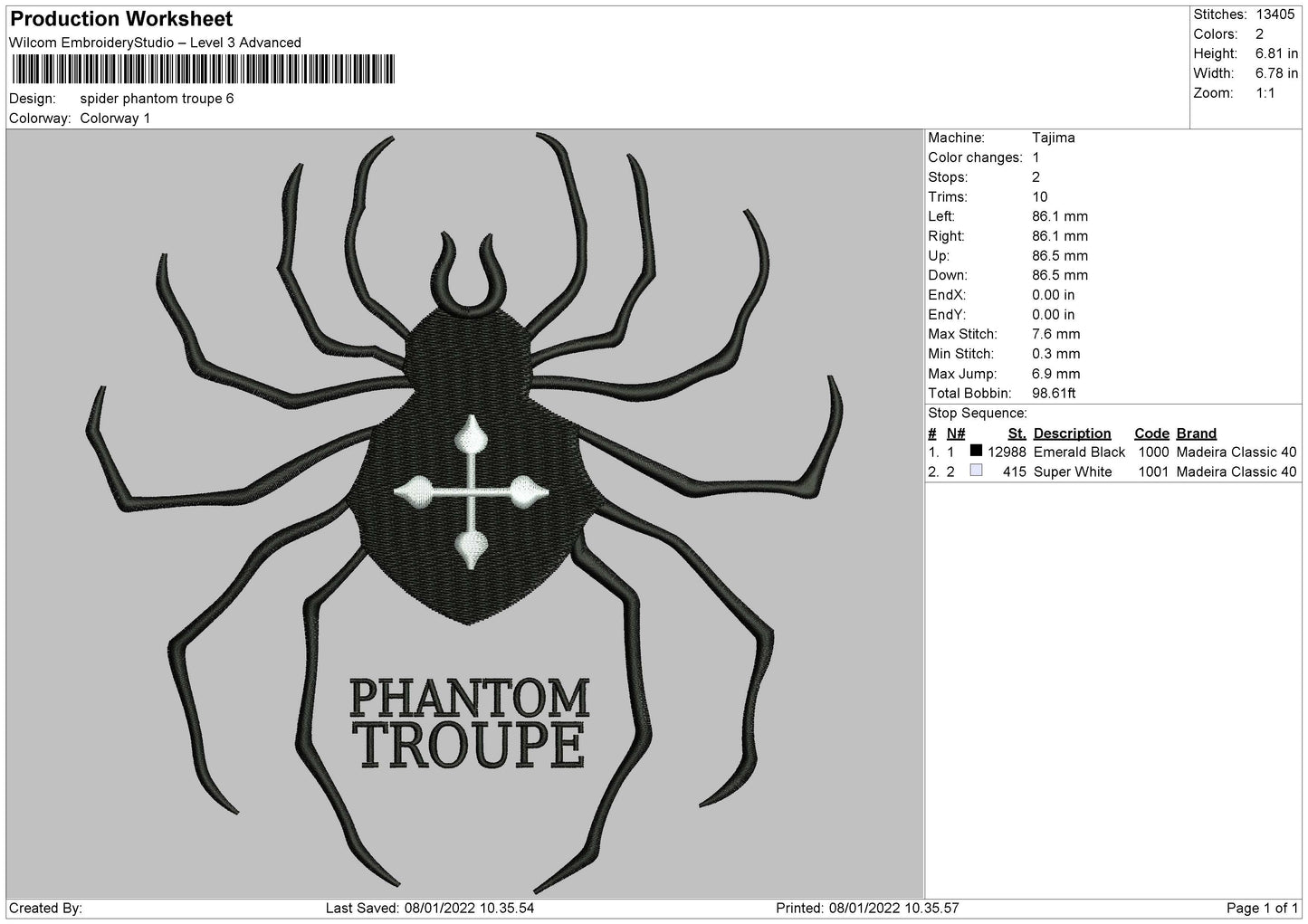This screenshot has height=924, width=1308.
Task: Click the Colors value 2
Action: pyautogui.click(x=1260, y=34)
